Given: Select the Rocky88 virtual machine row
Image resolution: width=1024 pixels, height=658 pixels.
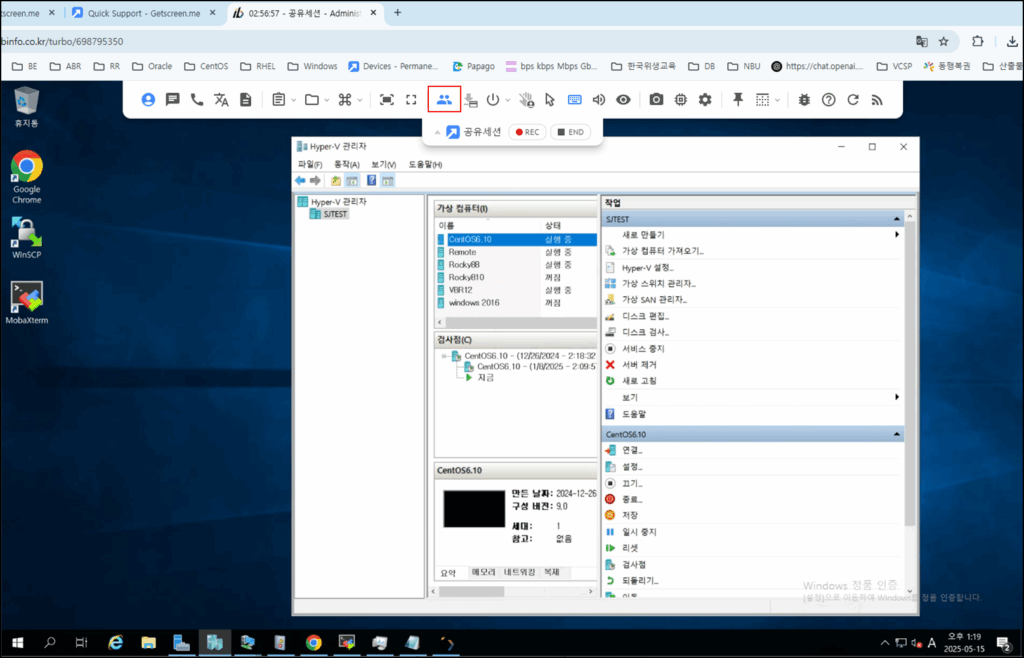Looking at the screenshot, I should click(x=516, y=264).
